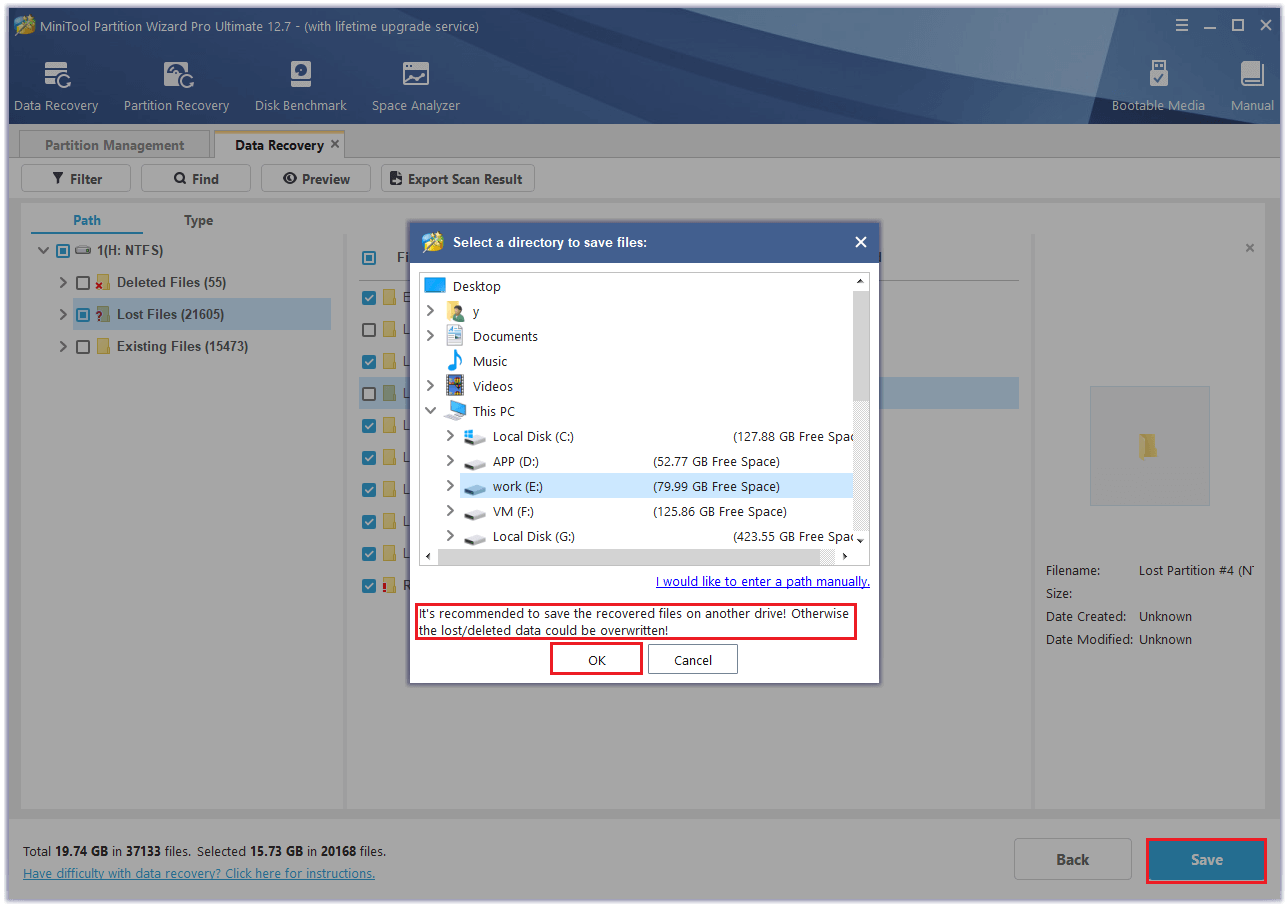Toggle checkbox for 1(H: NTFS) drive
Image resolution: width=1287 pixels, height=906 pixels.
coord(63,250)
